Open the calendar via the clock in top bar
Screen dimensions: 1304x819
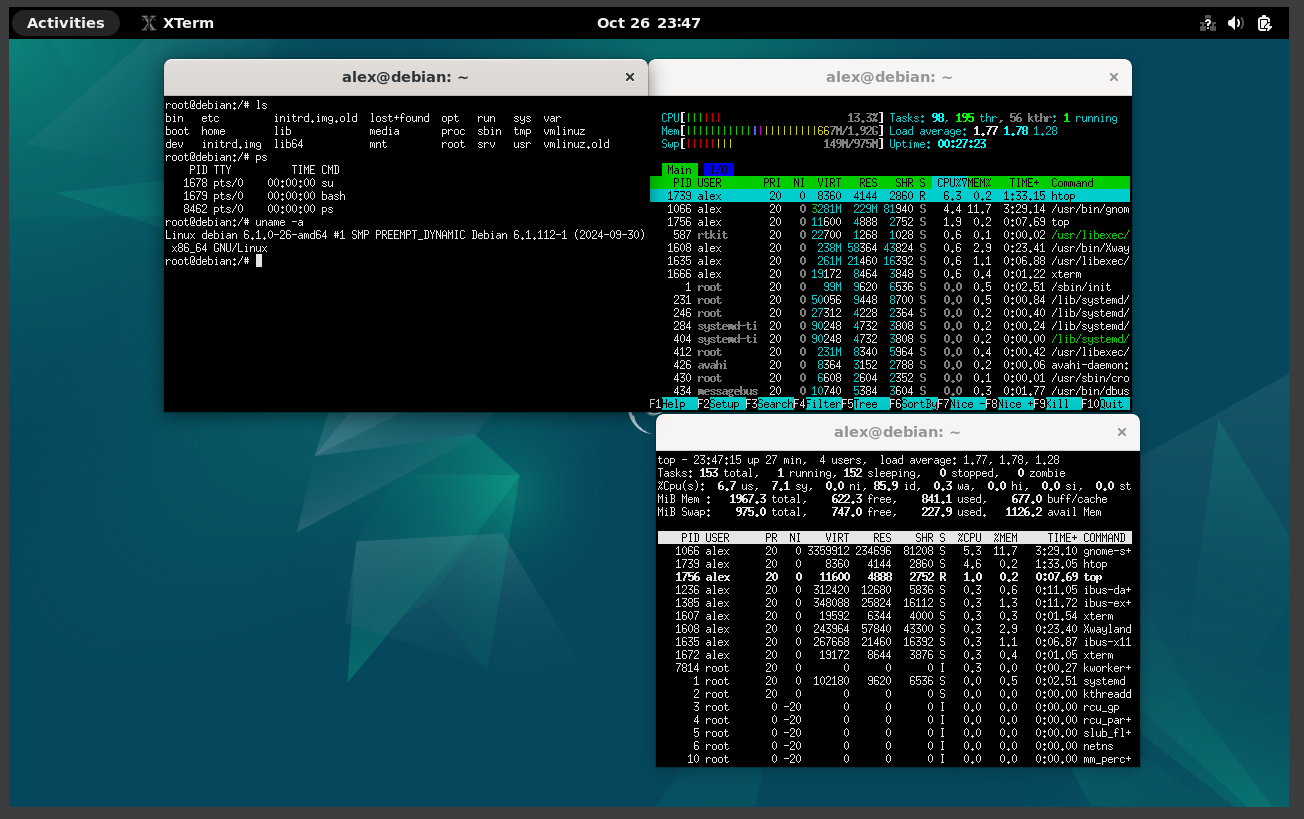click(649, 22)
